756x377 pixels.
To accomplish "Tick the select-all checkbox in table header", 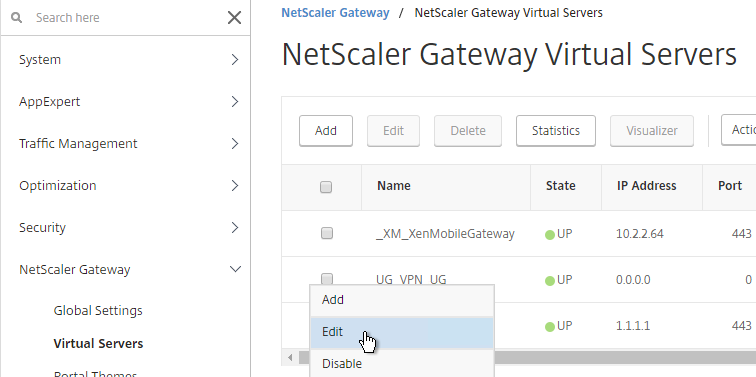I will (326, 187).
